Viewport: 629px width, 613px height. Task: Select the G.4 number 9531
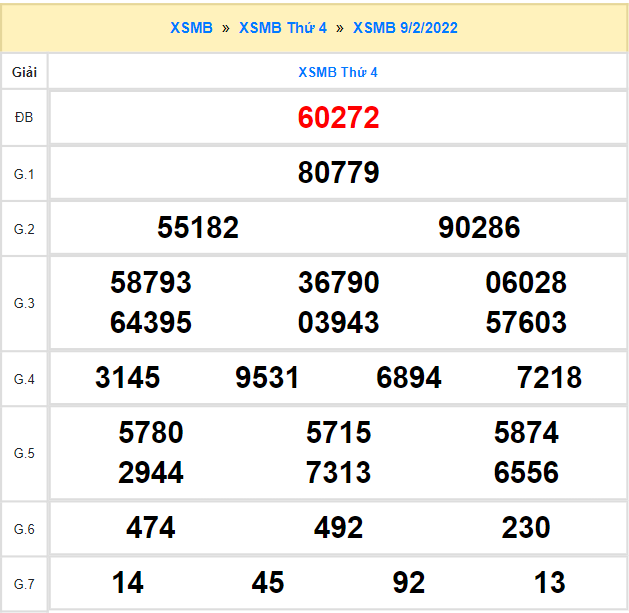267,378
